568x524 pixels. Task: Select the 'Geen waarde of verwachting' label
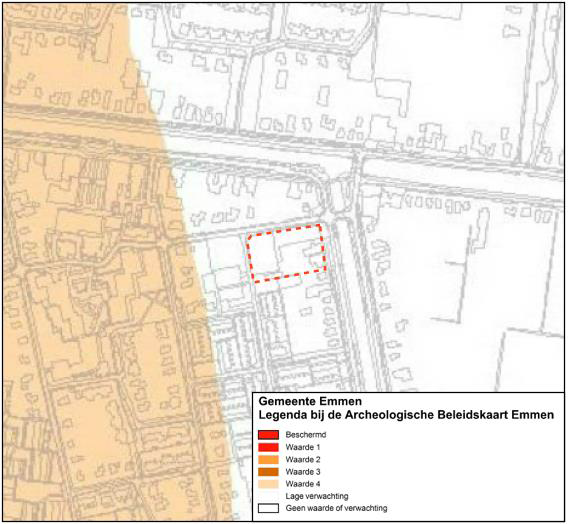tap(337, 508)
